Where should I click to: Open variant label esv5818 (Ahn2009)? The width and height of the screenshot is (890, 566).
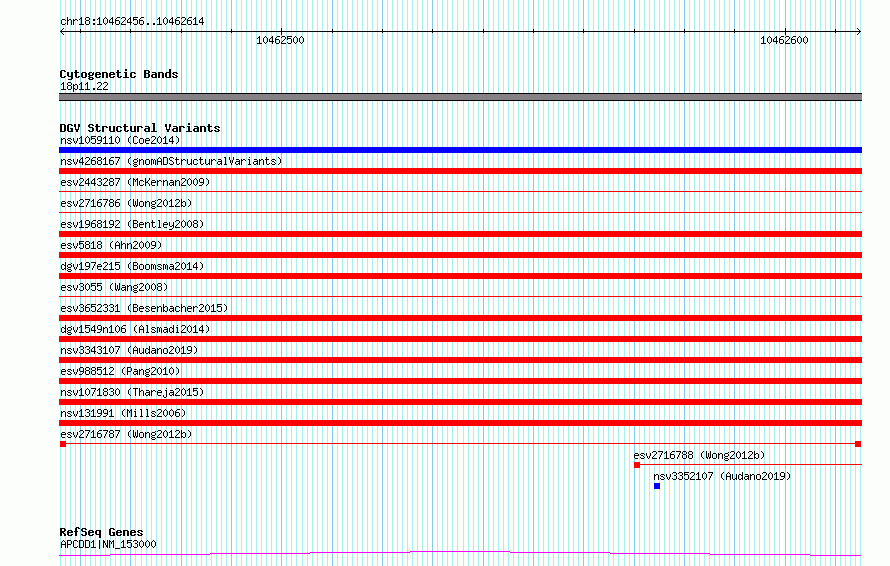coord(111,245)
